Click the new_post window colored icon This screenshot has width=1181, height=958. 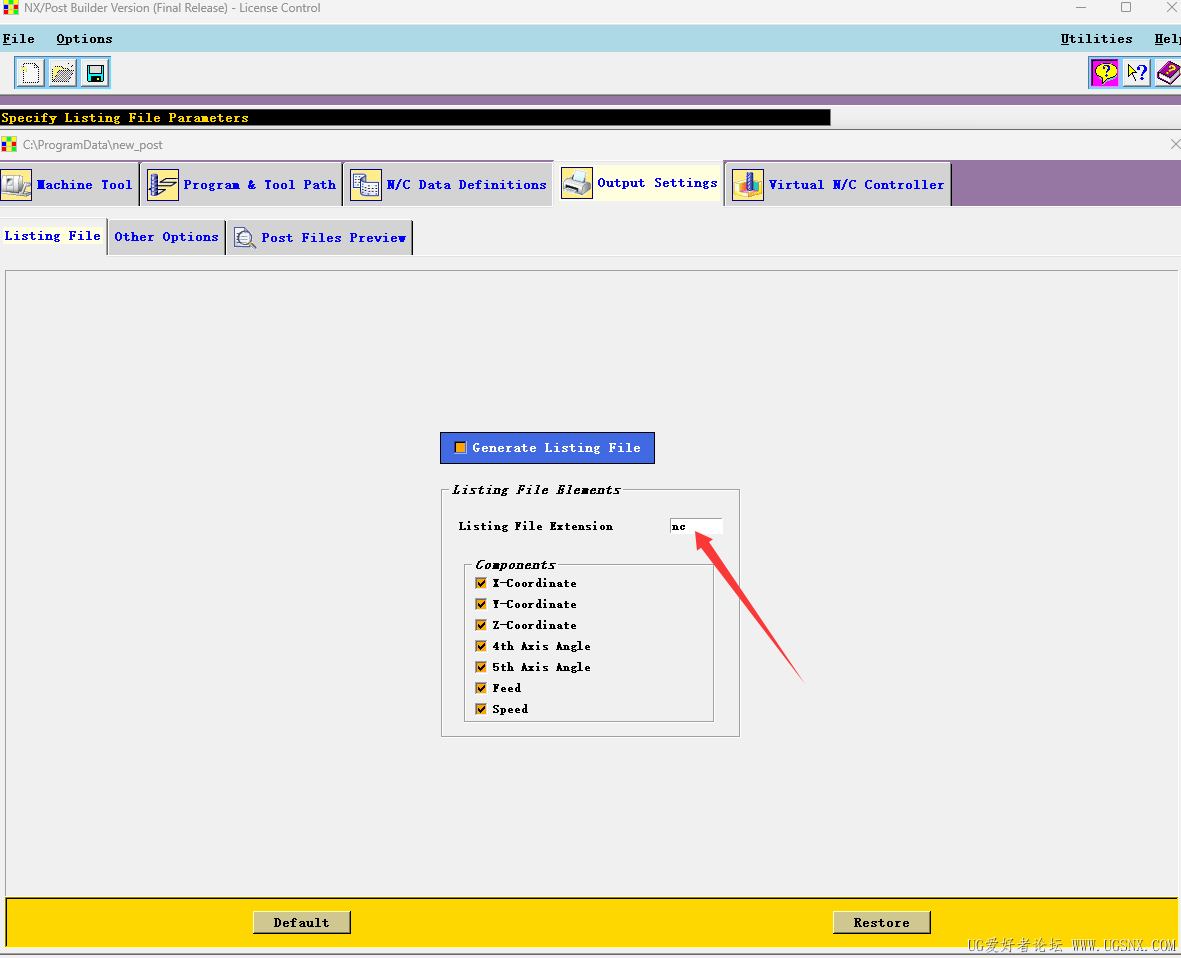(9, 144)
